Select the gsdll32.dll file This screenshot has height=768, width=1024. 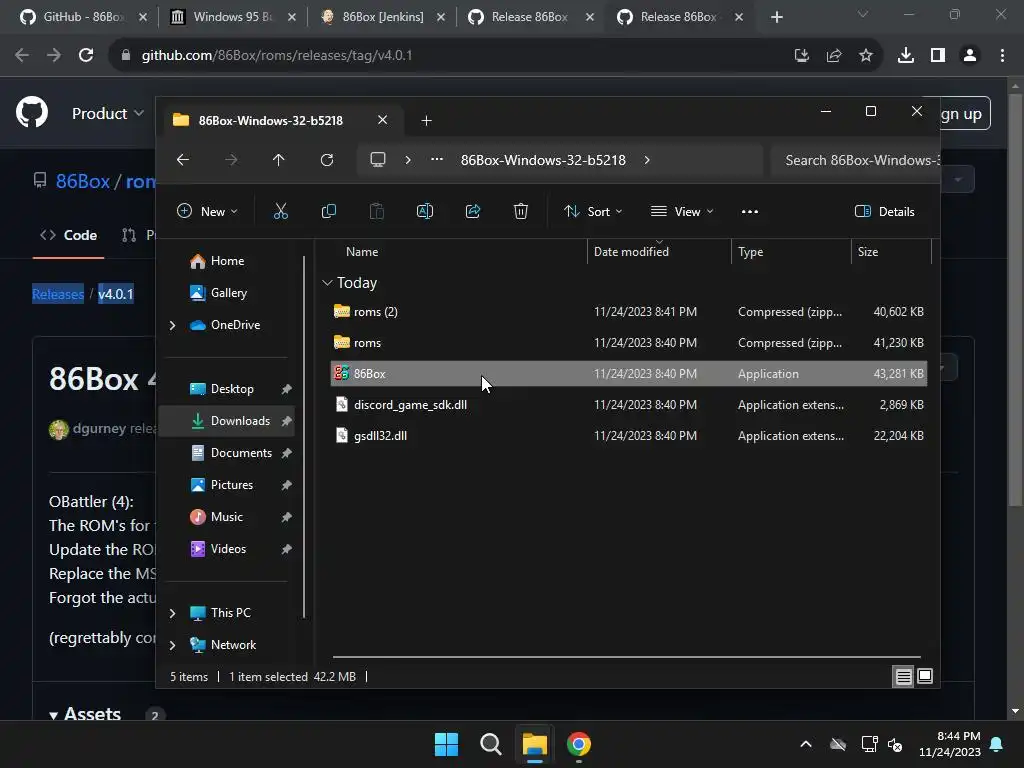[x=628, y=436]
